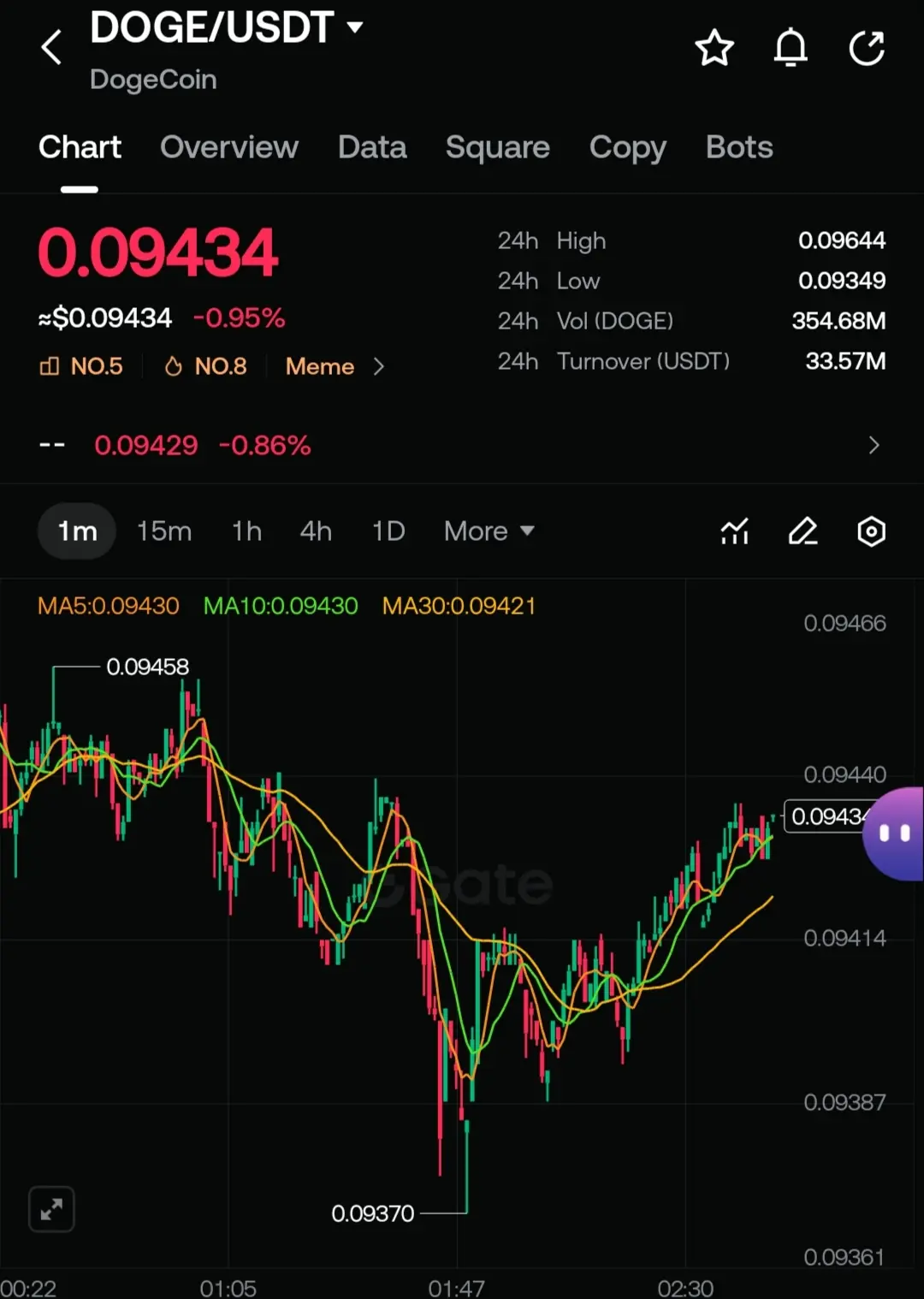Expand the More timeframes dropdown
This screenshot has width=924, height=1299.
489,531
